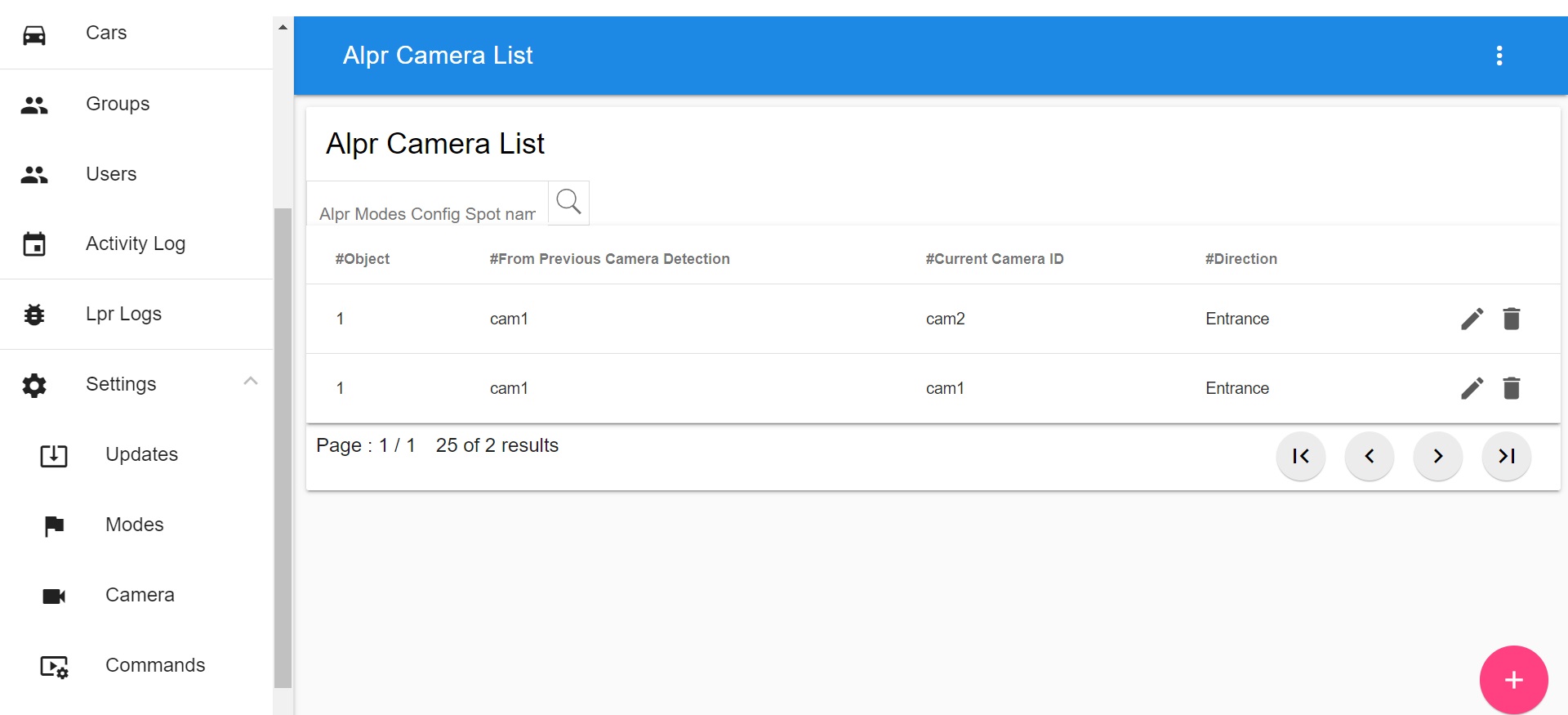The image size is (1568, 715).
Task: Go to the previous page
Action: tap(1370, 456)
